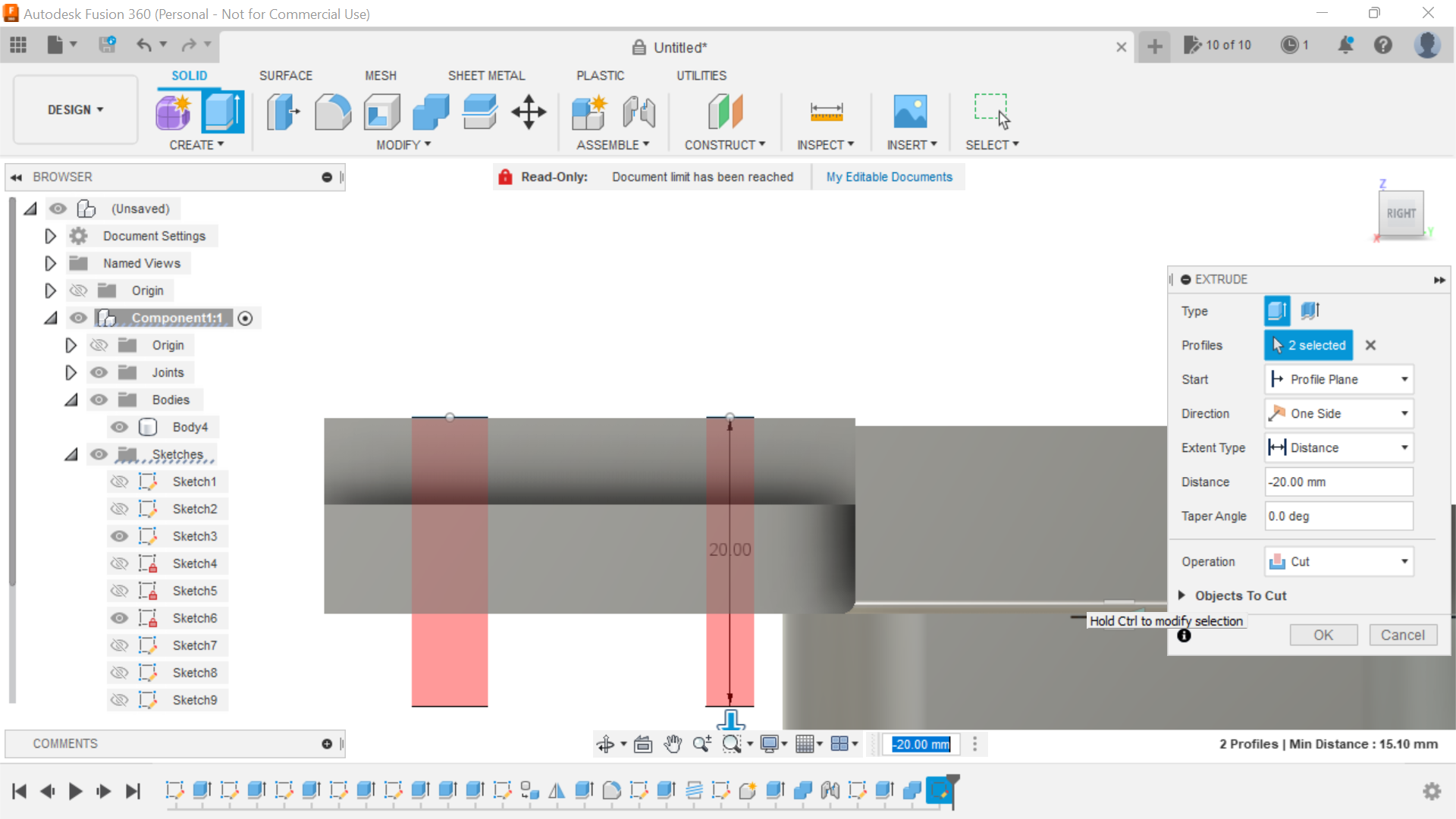This screenshot has height=819, width=1456.
Task: Confirm the extrude with OK
Action: (1323, 635)
